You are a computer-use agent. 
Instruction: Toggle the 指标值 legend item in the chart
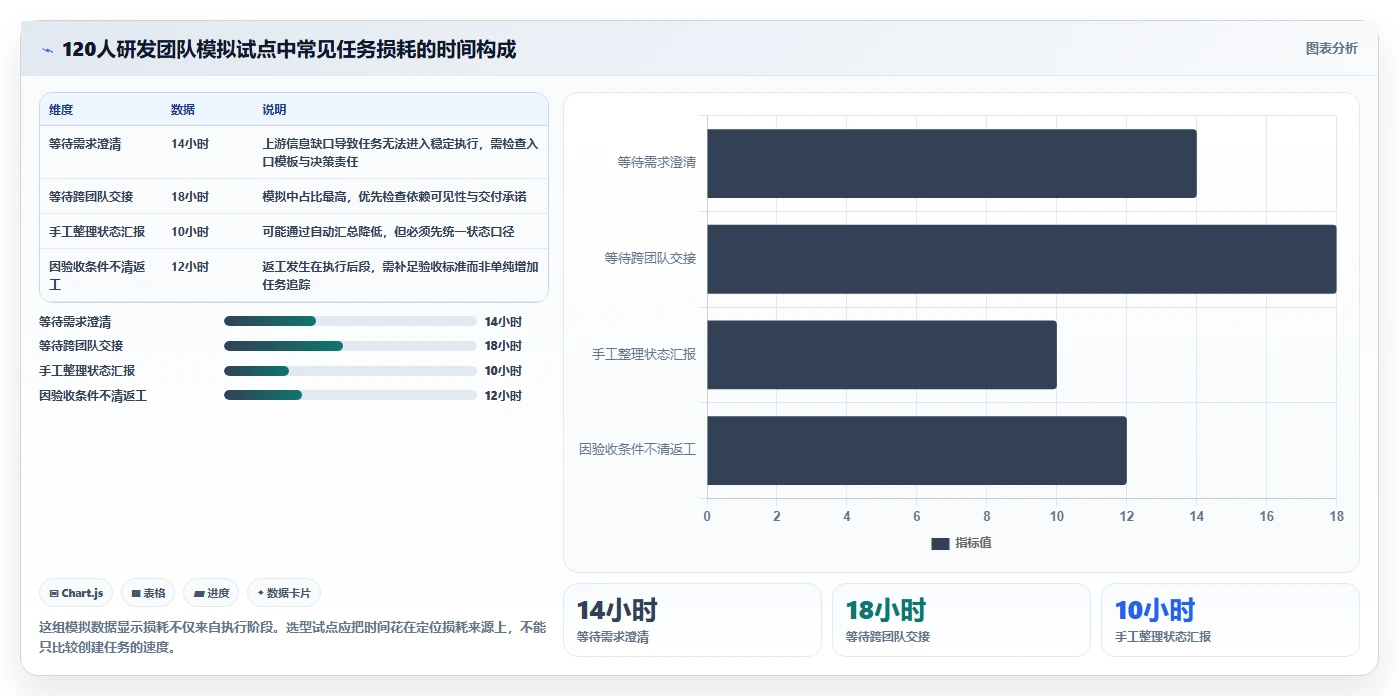[x=961, y=543]
